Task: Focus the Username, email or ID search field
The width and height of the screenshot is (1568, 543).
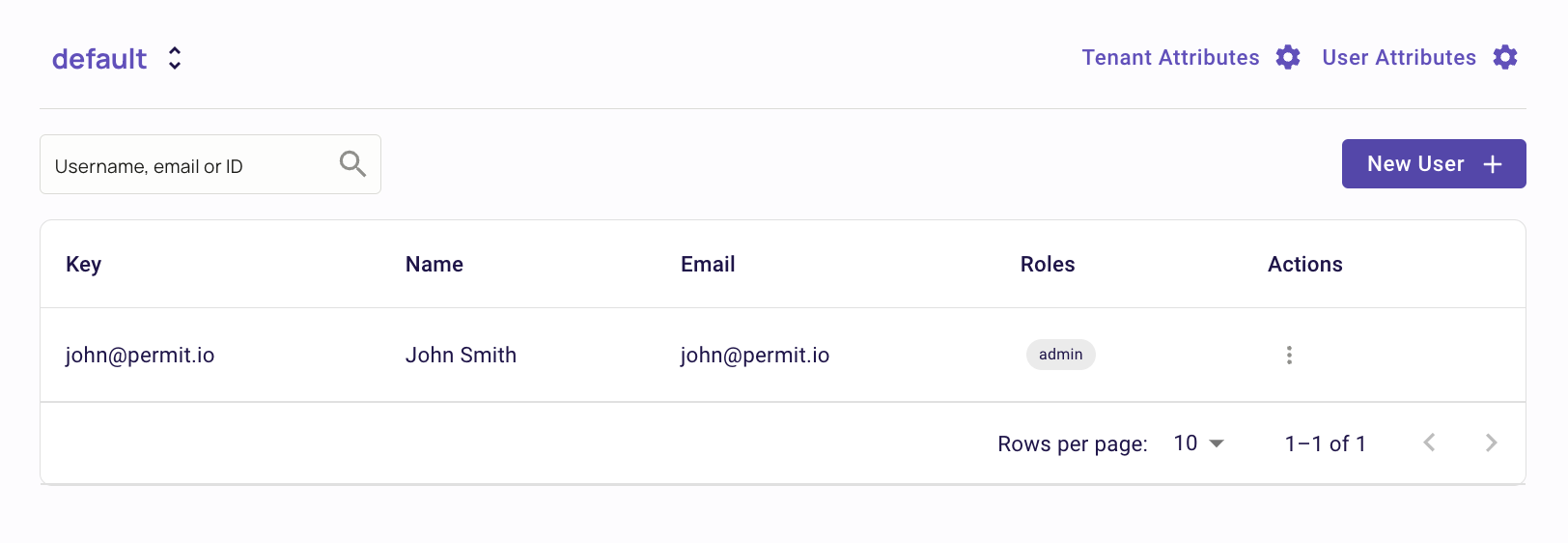Action: (210, 164)
